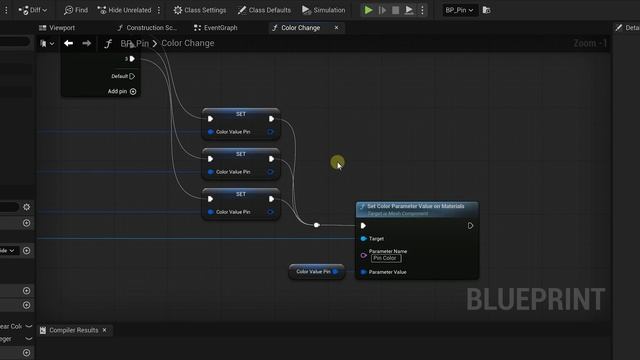
Task: Click the Stop playback button
Action: [396, 10]
